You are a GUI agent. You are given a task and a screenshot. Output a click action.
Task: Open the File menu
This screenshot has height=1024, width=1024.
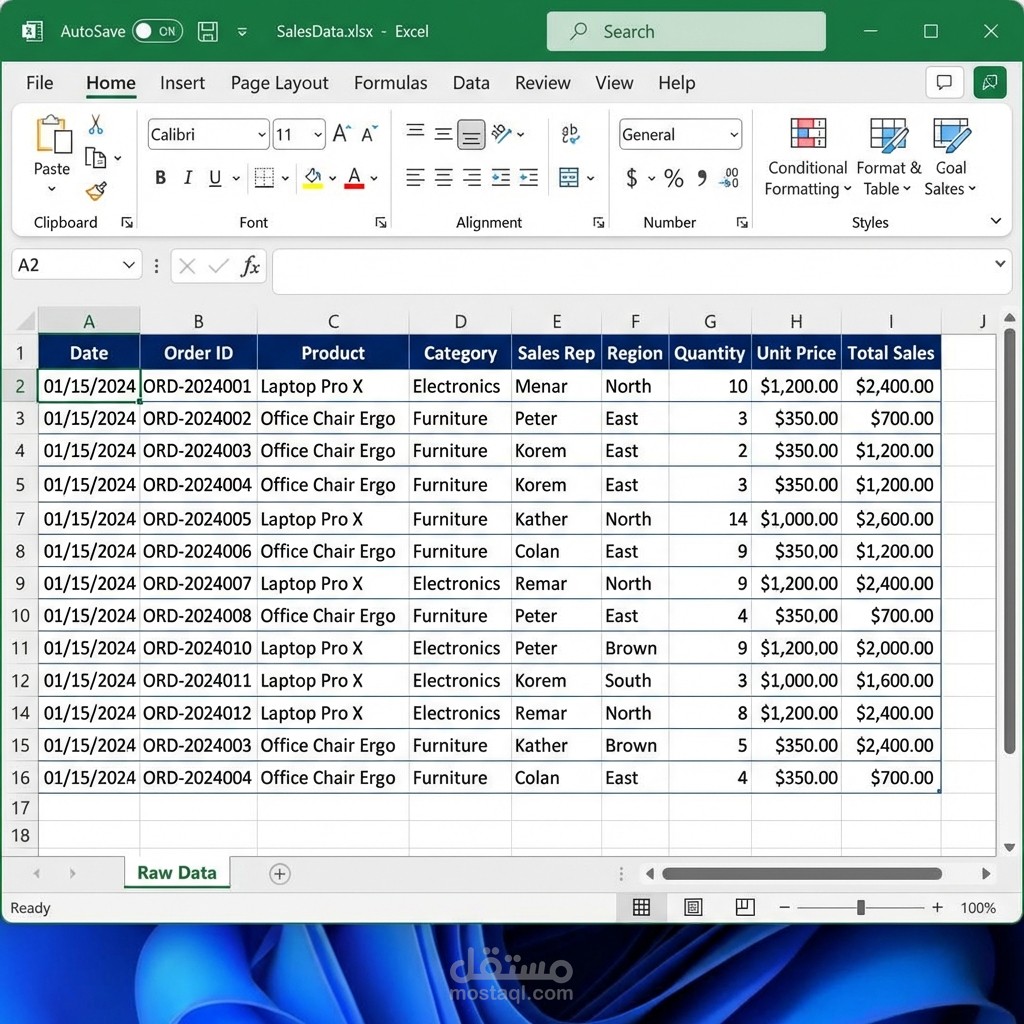(39, 83)
